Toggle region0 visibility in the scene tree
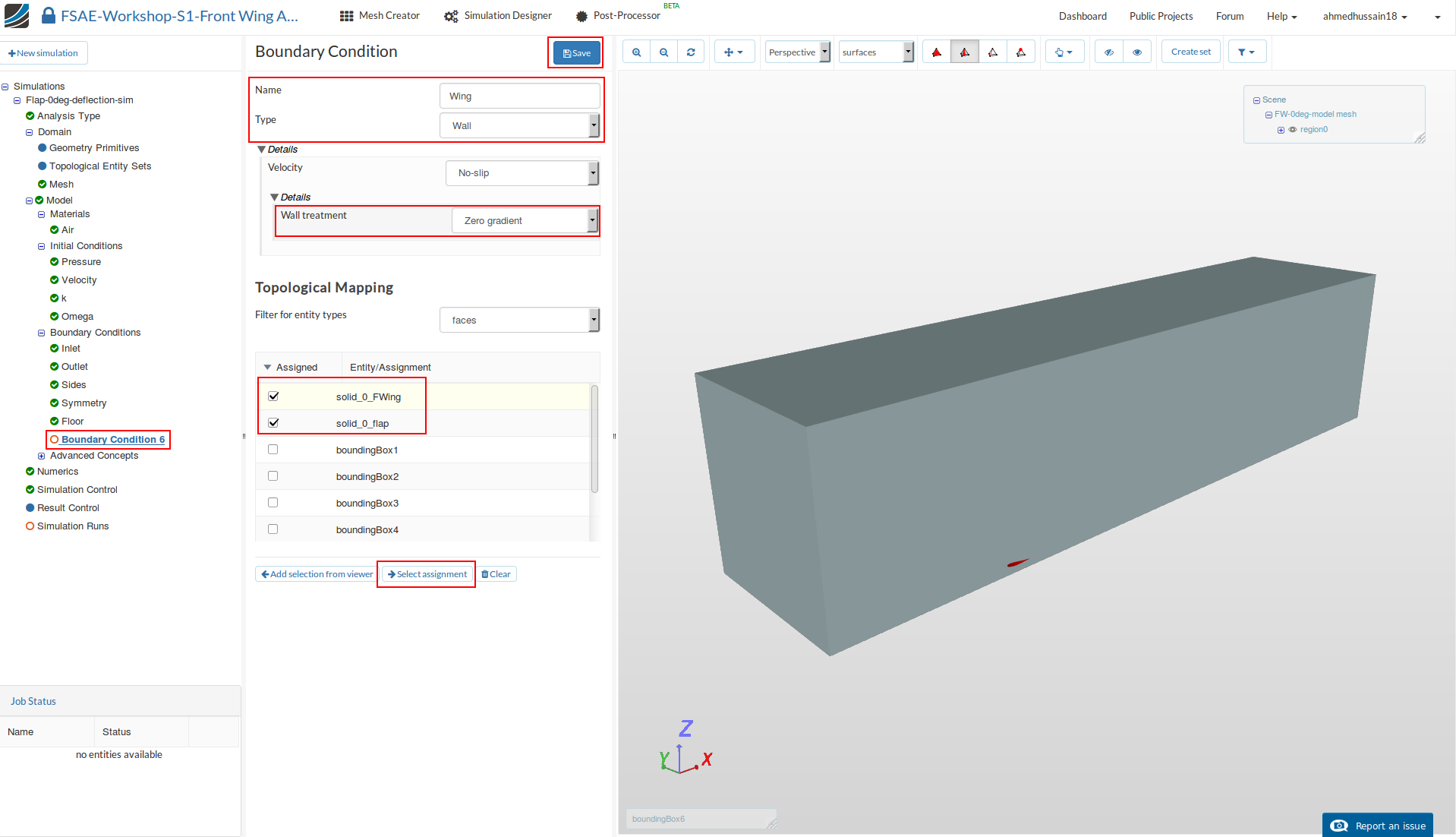 (x=1293, y=129)
